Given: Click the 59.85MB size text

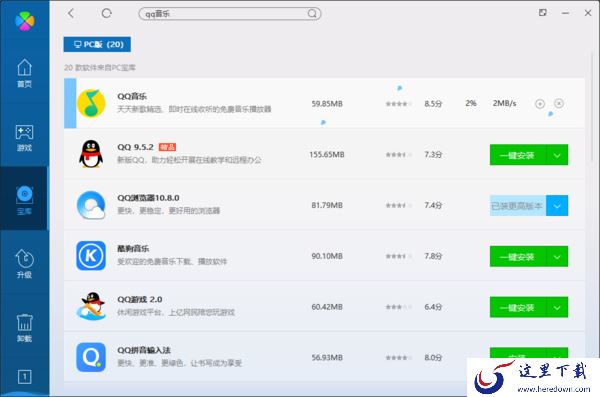Looking at the screenshot, I should point(327,104).
